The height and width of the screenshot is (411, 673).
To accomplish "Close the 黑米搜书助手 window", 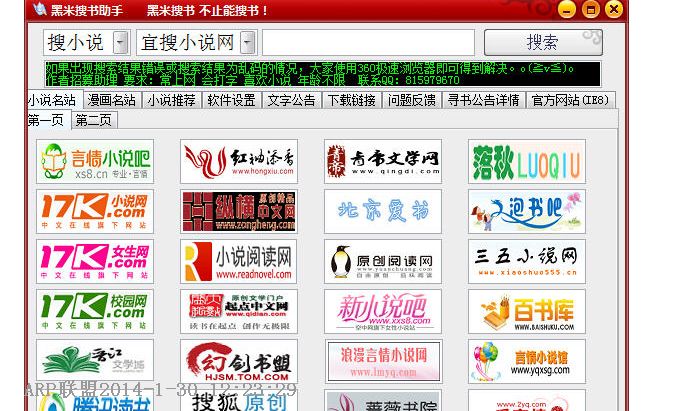I will (x=614, y=9).
